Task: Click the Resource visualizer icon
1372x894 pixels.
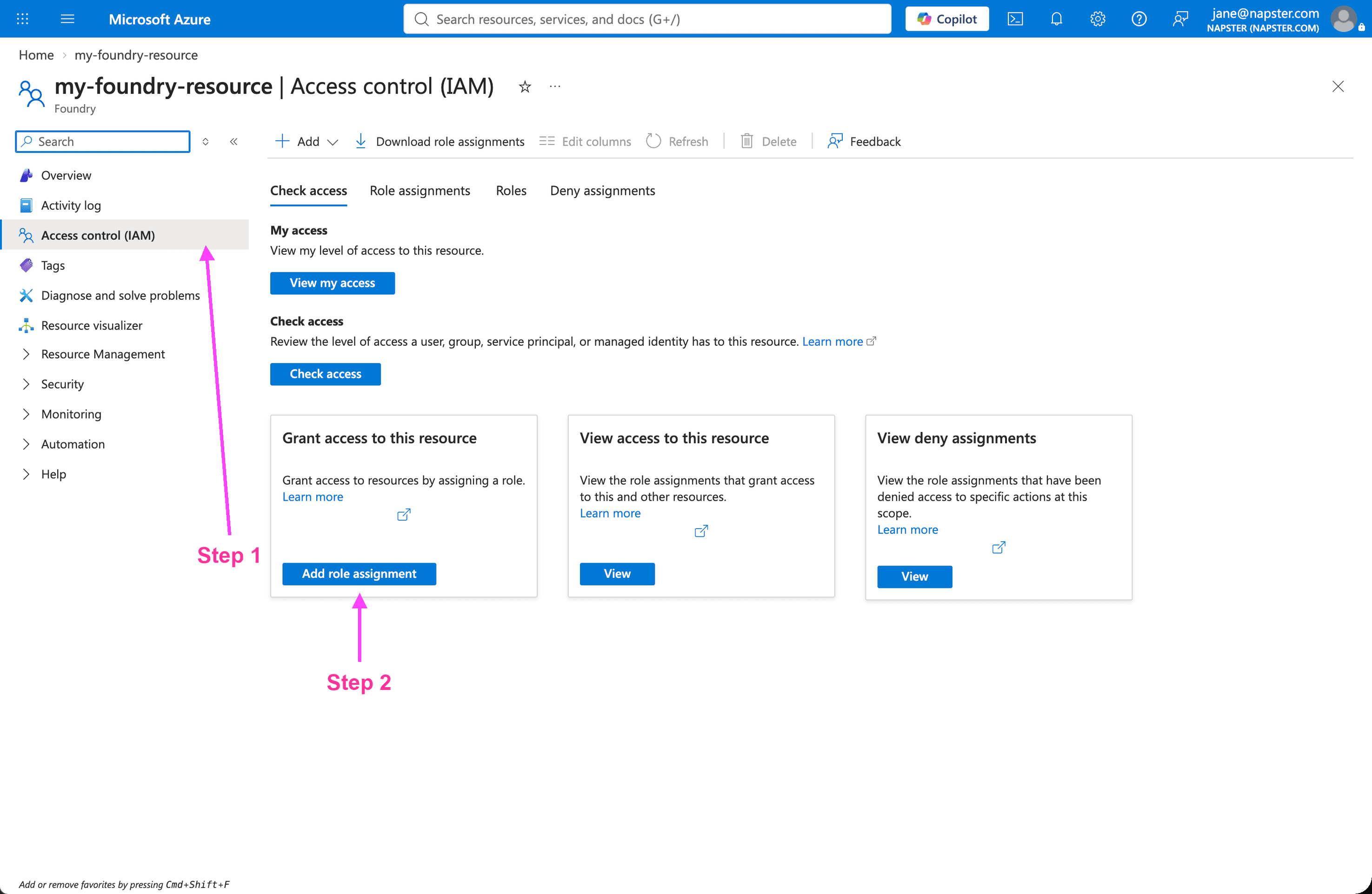Action: click(26, 325)
